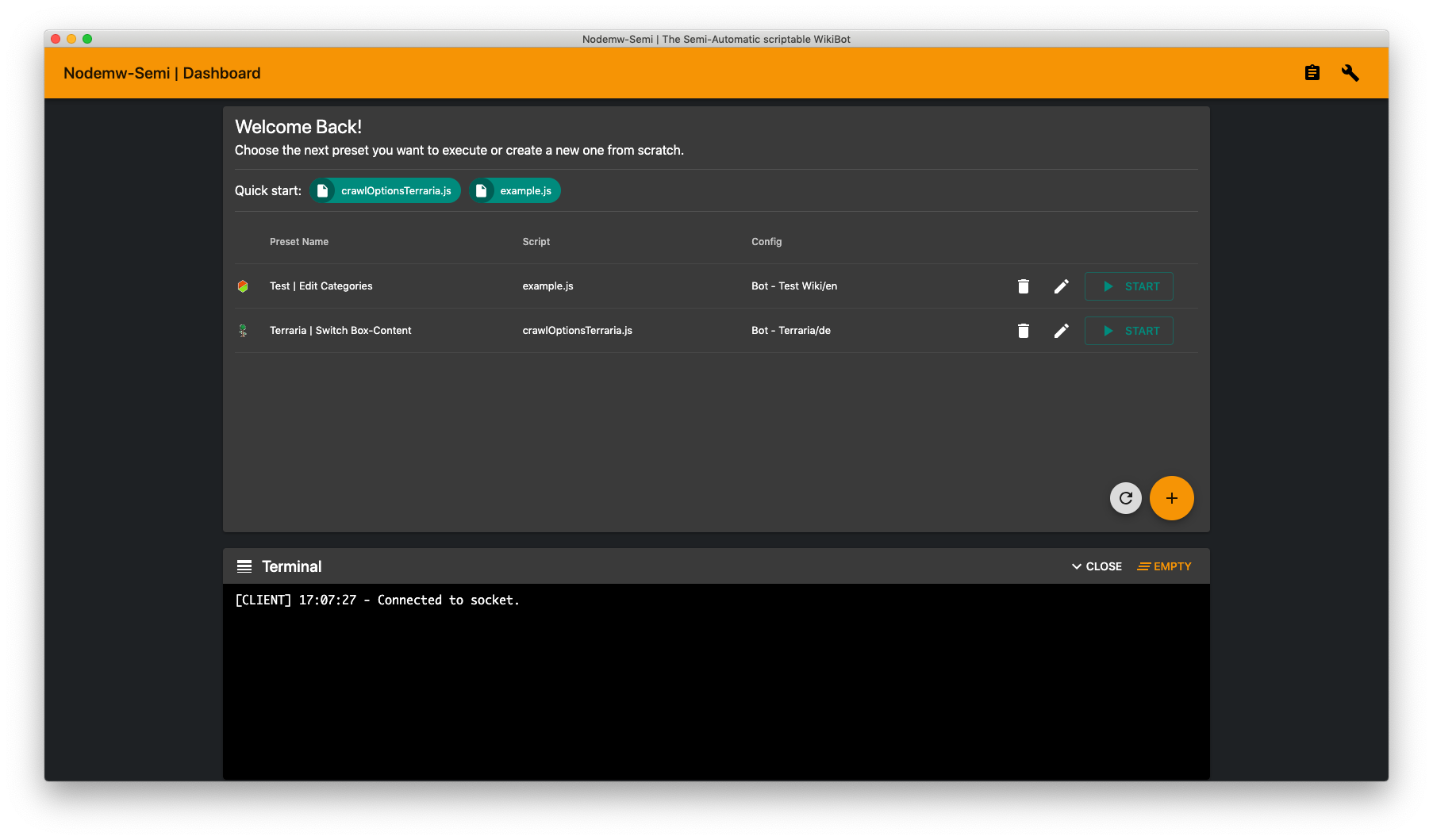Click the Preset Name column header

click(x=299, y=242)
